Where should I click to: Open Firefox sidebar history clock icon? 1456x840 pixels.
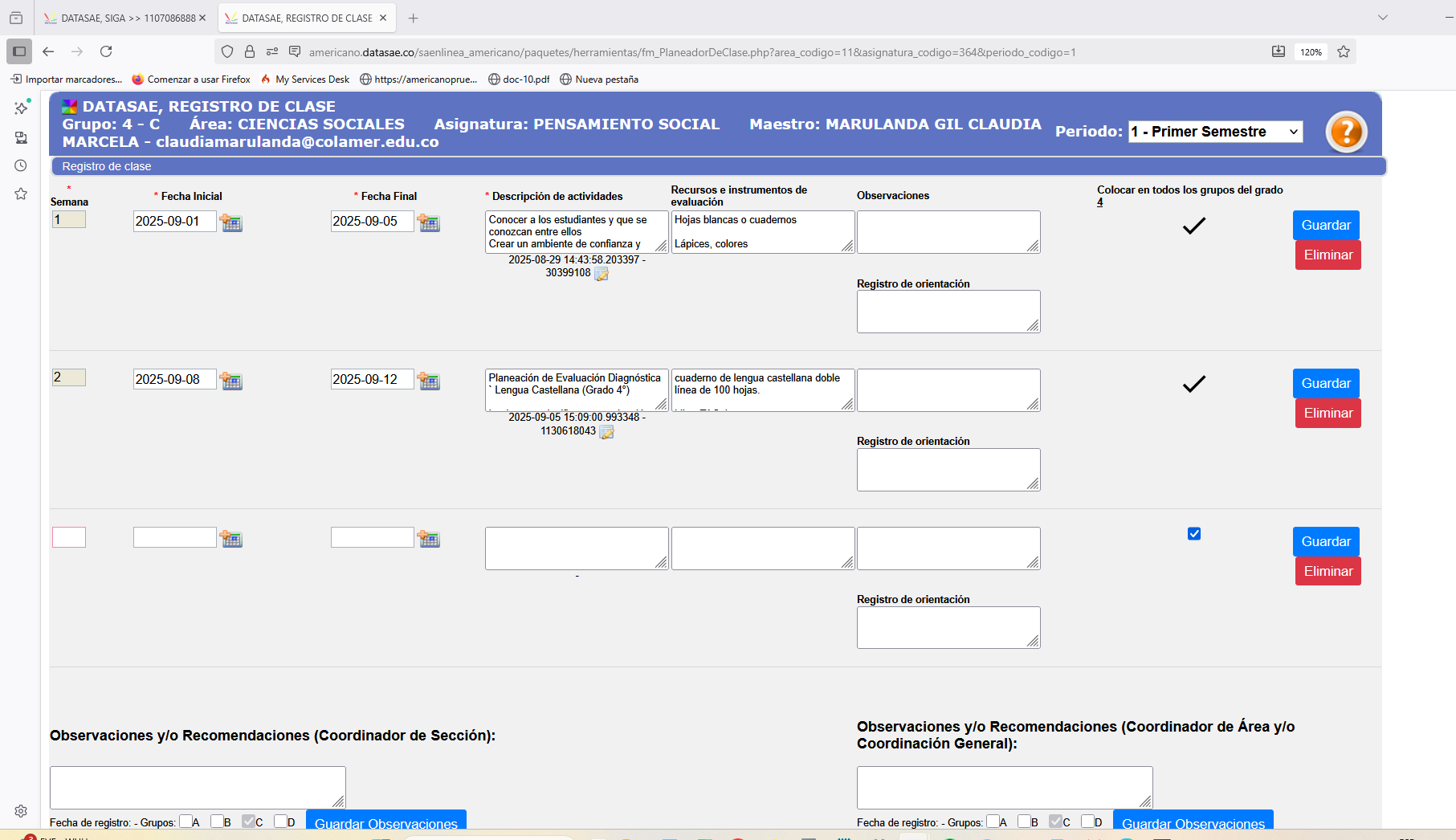pyautogui.click(x=21, y=165)
